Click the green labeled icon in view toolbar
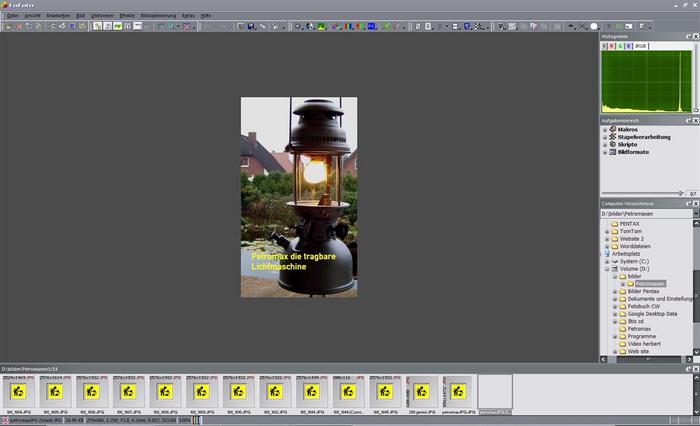The width and height of the screenshot is (700, 426). point(117,27)
